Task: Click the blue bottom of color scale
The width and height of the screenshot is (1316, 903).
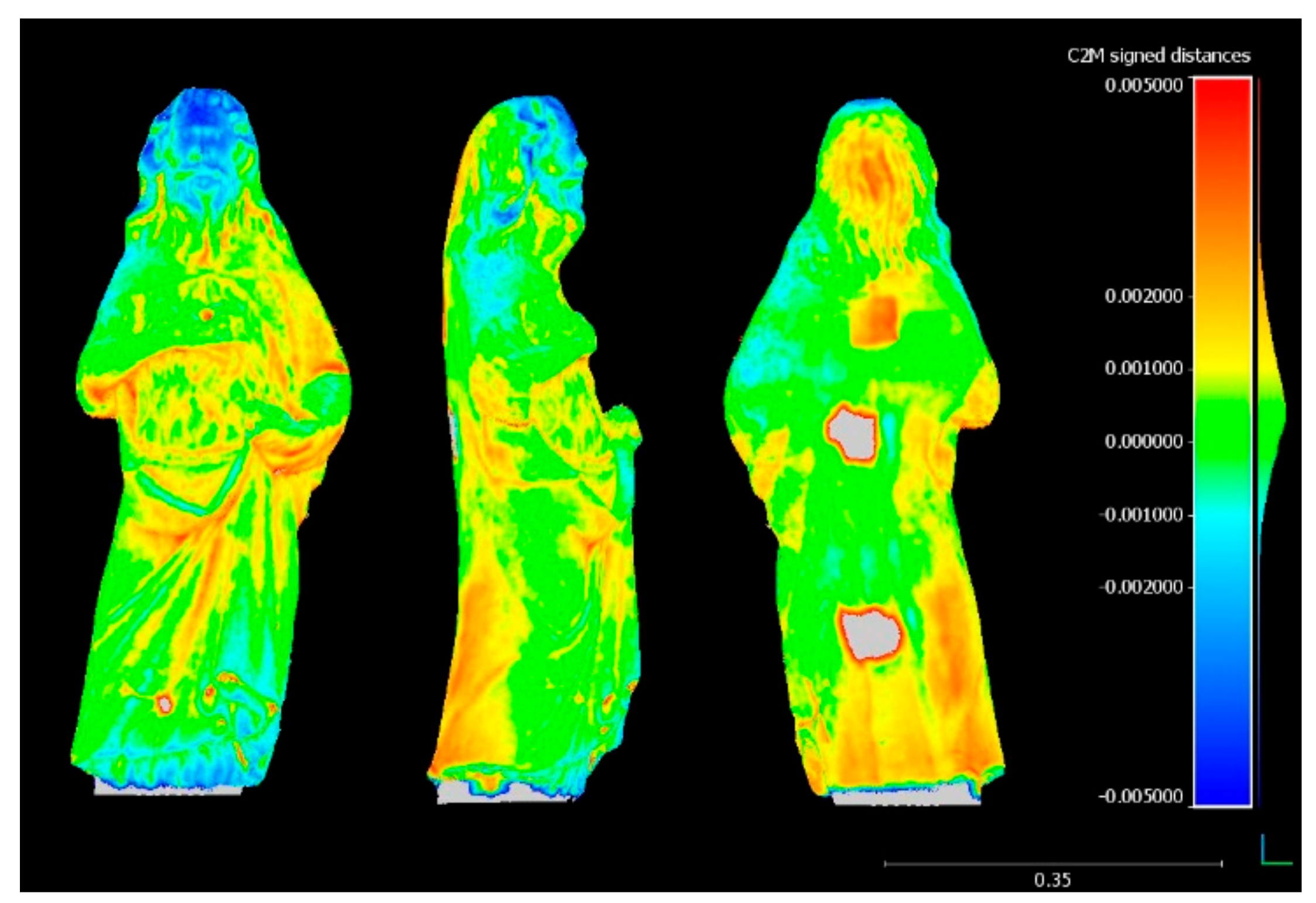Action: 1222,785
